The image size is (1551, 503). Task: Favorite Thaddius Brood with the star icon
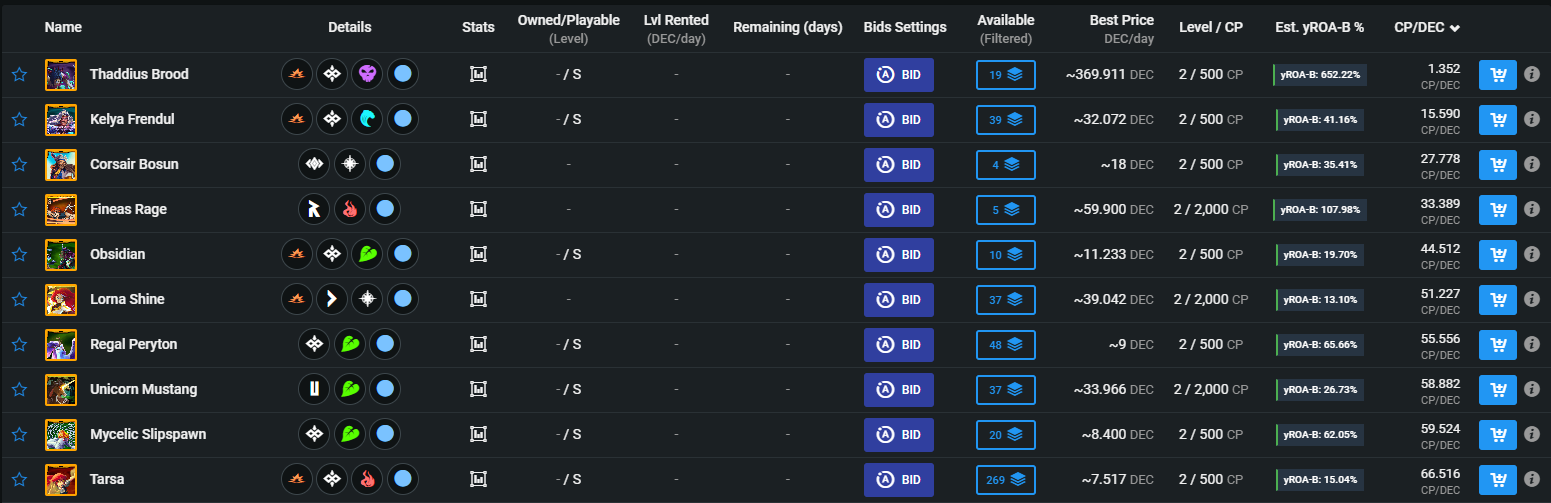[x=19, y=74]
